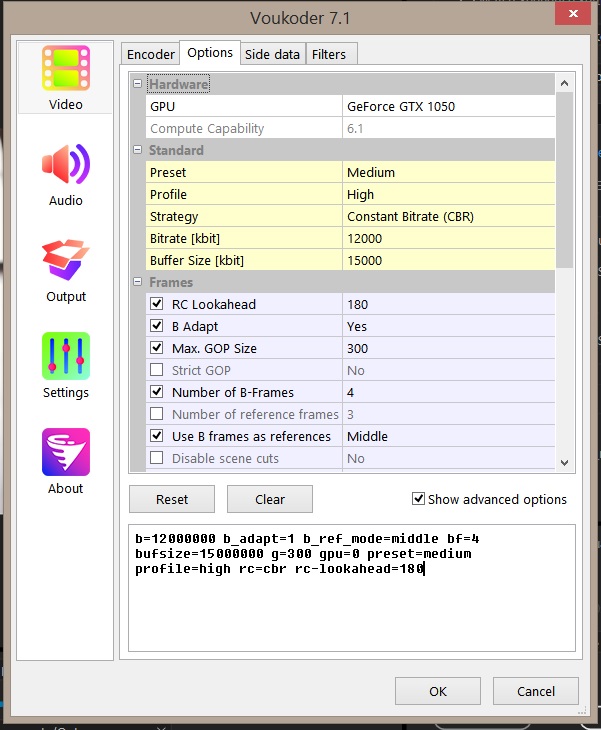Image resolution: width=601 pixels, height=730 pixels.
Task: Click the Bitrate value field
Action: [x=447, y=238]
